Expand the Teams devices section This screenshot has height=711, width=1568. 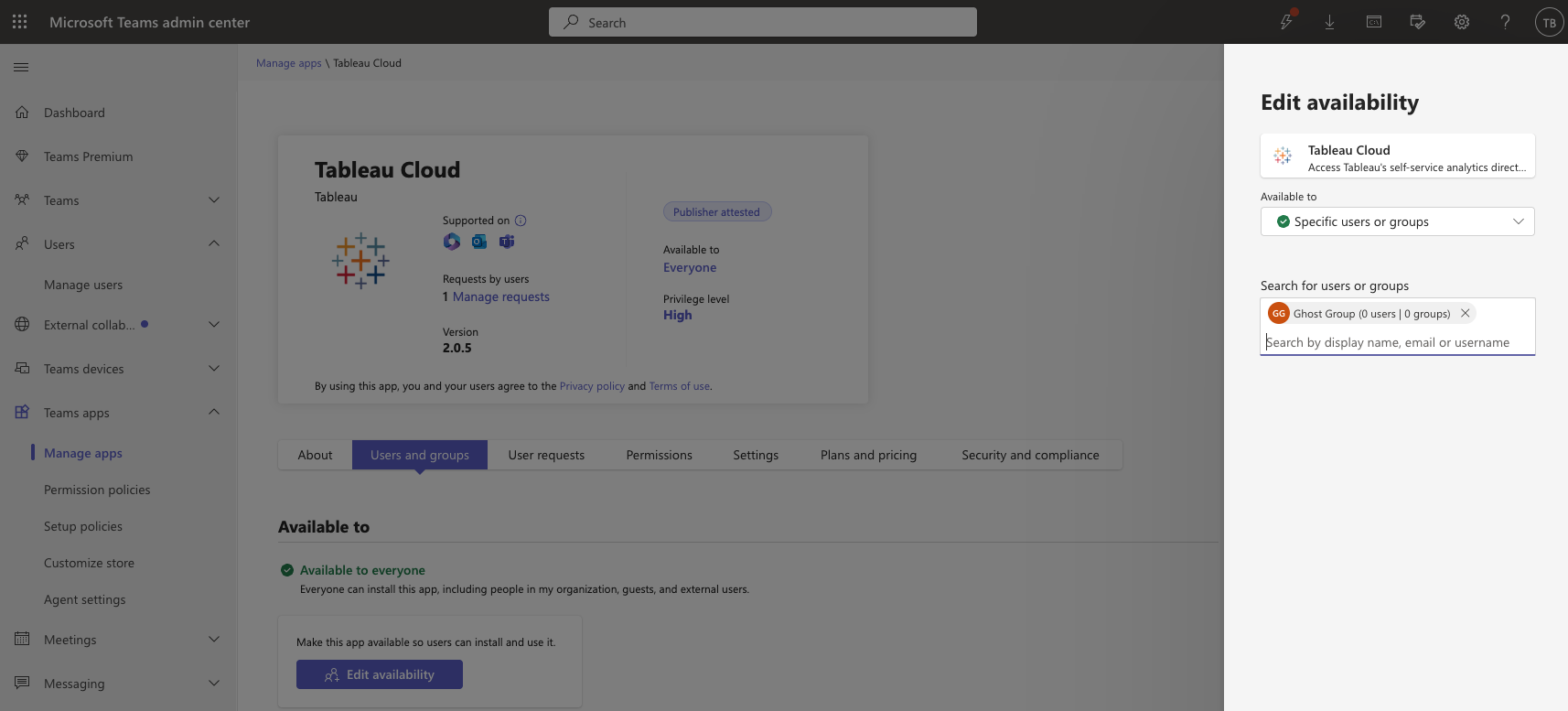[214, 369]
